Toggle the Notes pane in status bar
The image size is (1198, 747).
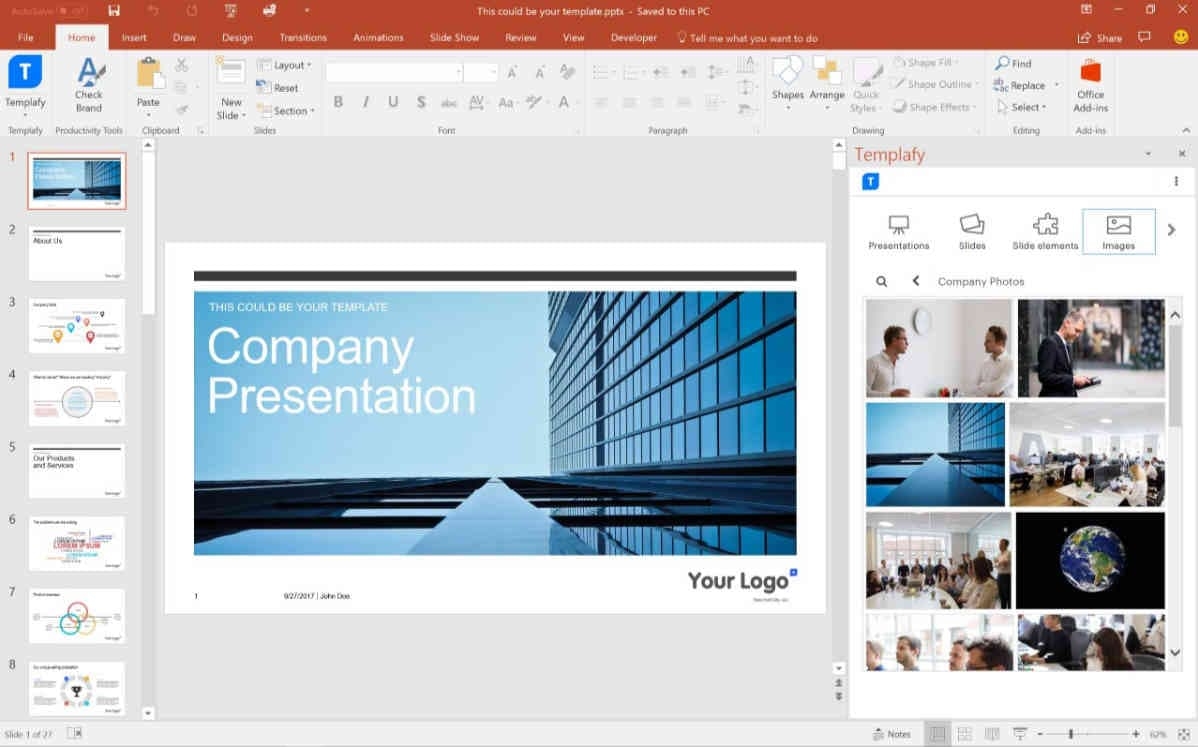point(892,734)
